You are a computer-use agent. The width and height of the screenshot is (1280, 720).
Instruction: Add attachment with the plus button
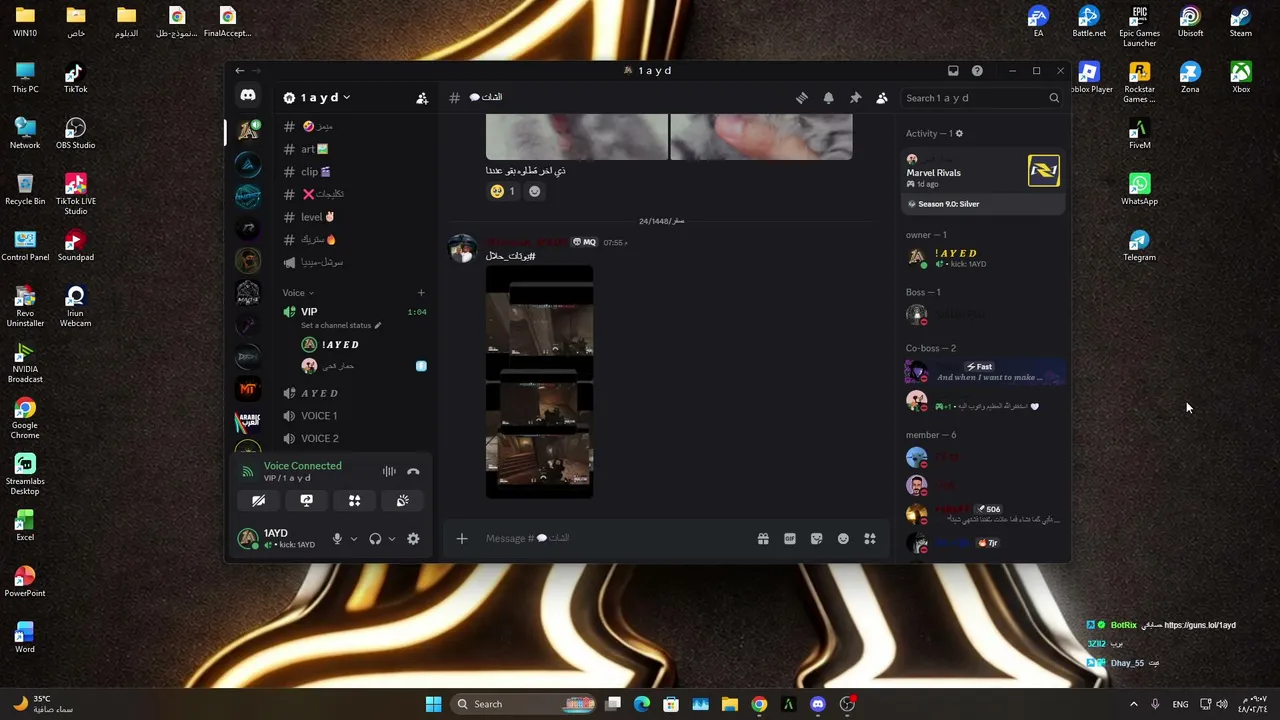462,539
